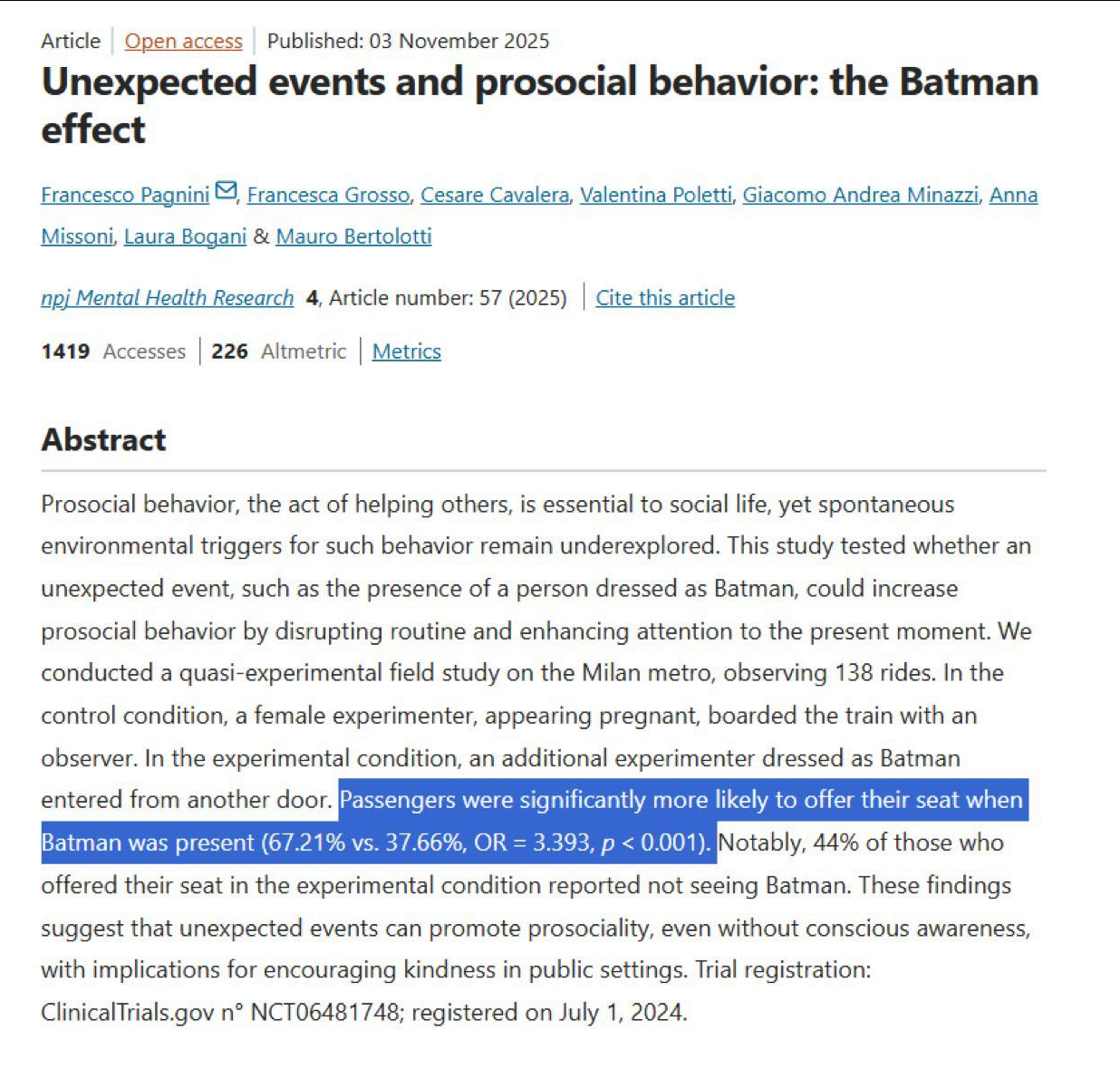Open the article Metrics link

[x=406, y=351]
